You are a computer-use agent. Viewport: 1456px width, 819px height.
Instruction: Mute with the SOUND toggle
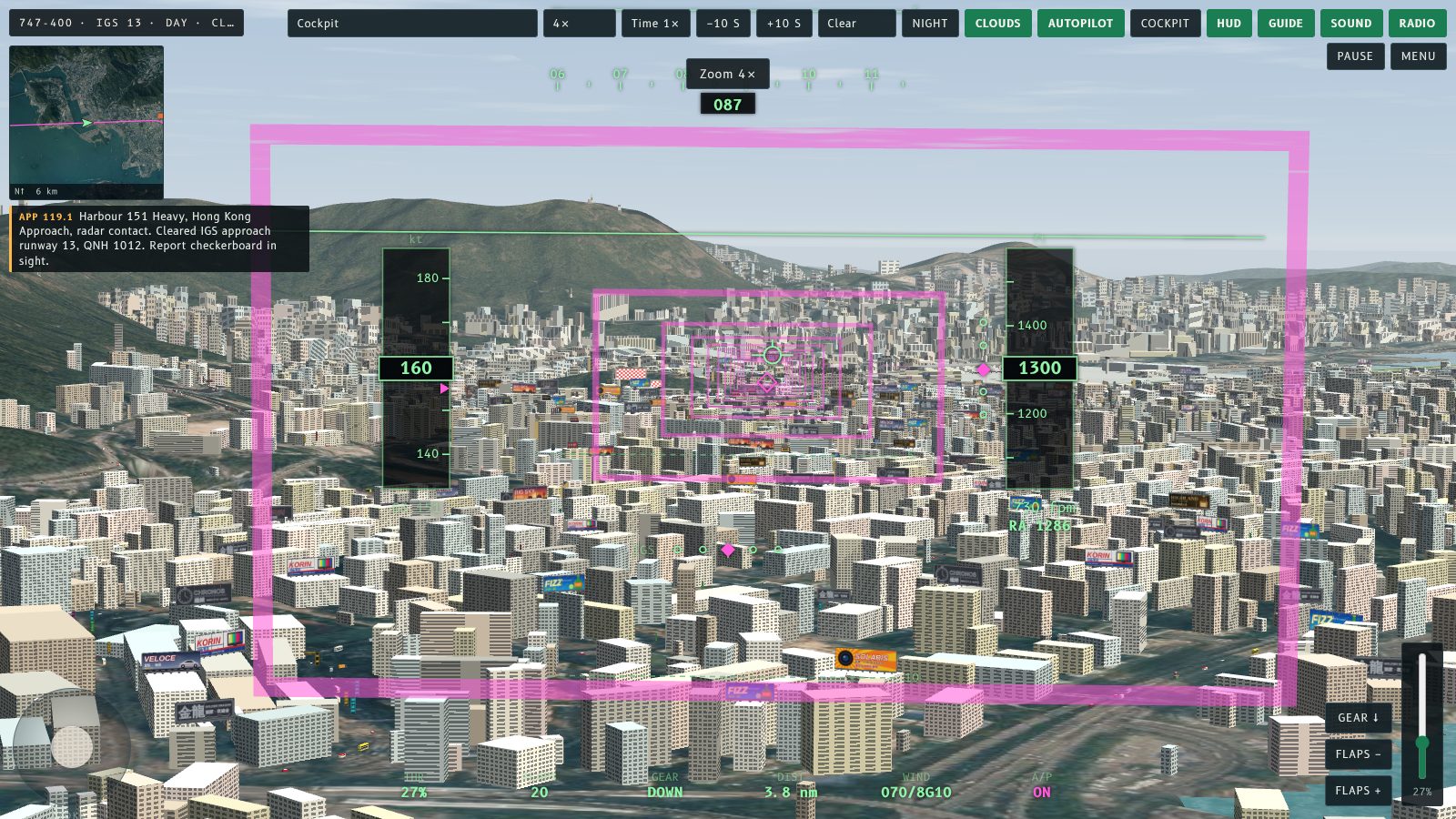[1350, 23]
